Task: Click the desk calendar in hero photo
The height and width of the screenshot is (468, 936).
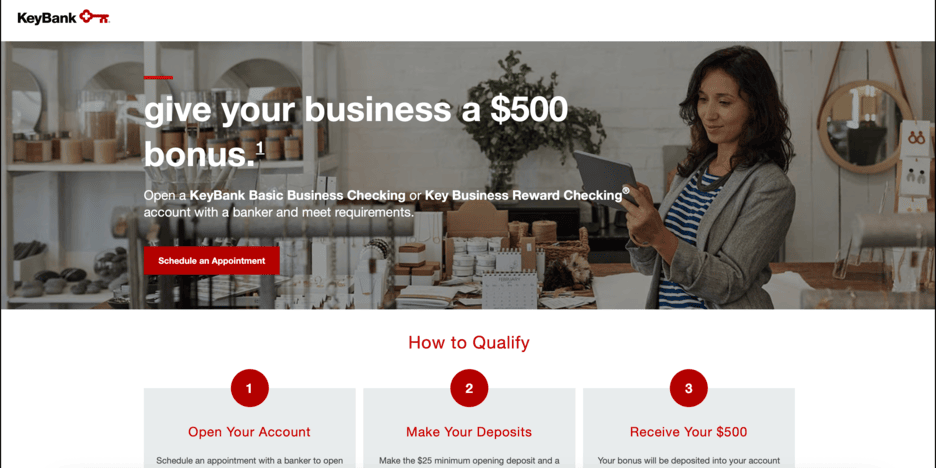Action: pyautogui.click(x=509, y=290)
